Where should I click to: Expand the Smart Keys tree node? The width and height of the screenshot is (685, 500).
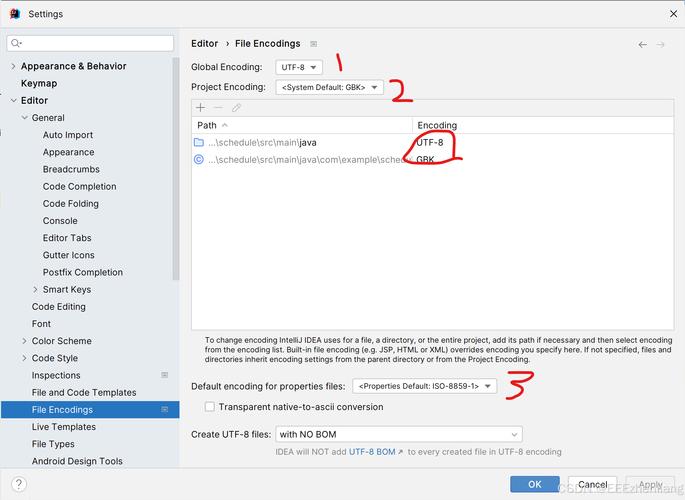[x=35, y=289]
